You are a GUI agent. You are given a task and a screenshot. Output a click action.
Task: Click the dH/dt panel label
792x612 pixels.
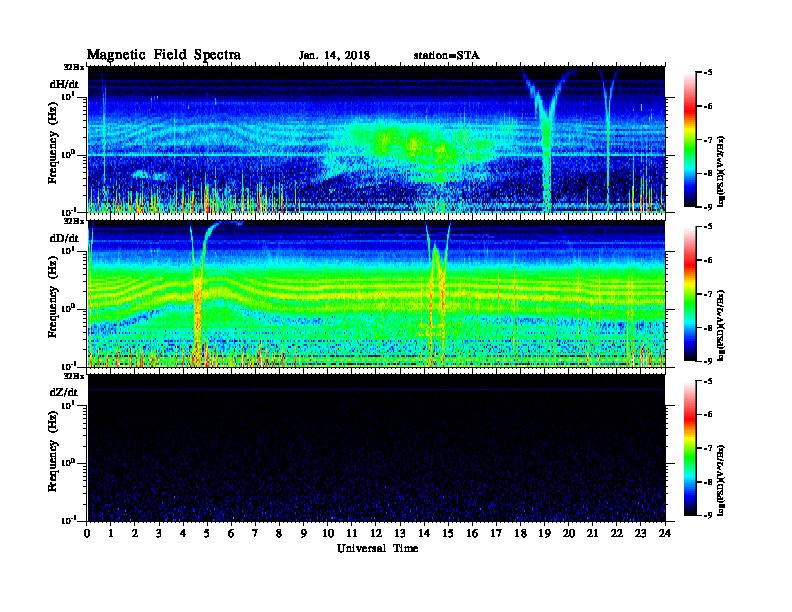tap(64, 84)
